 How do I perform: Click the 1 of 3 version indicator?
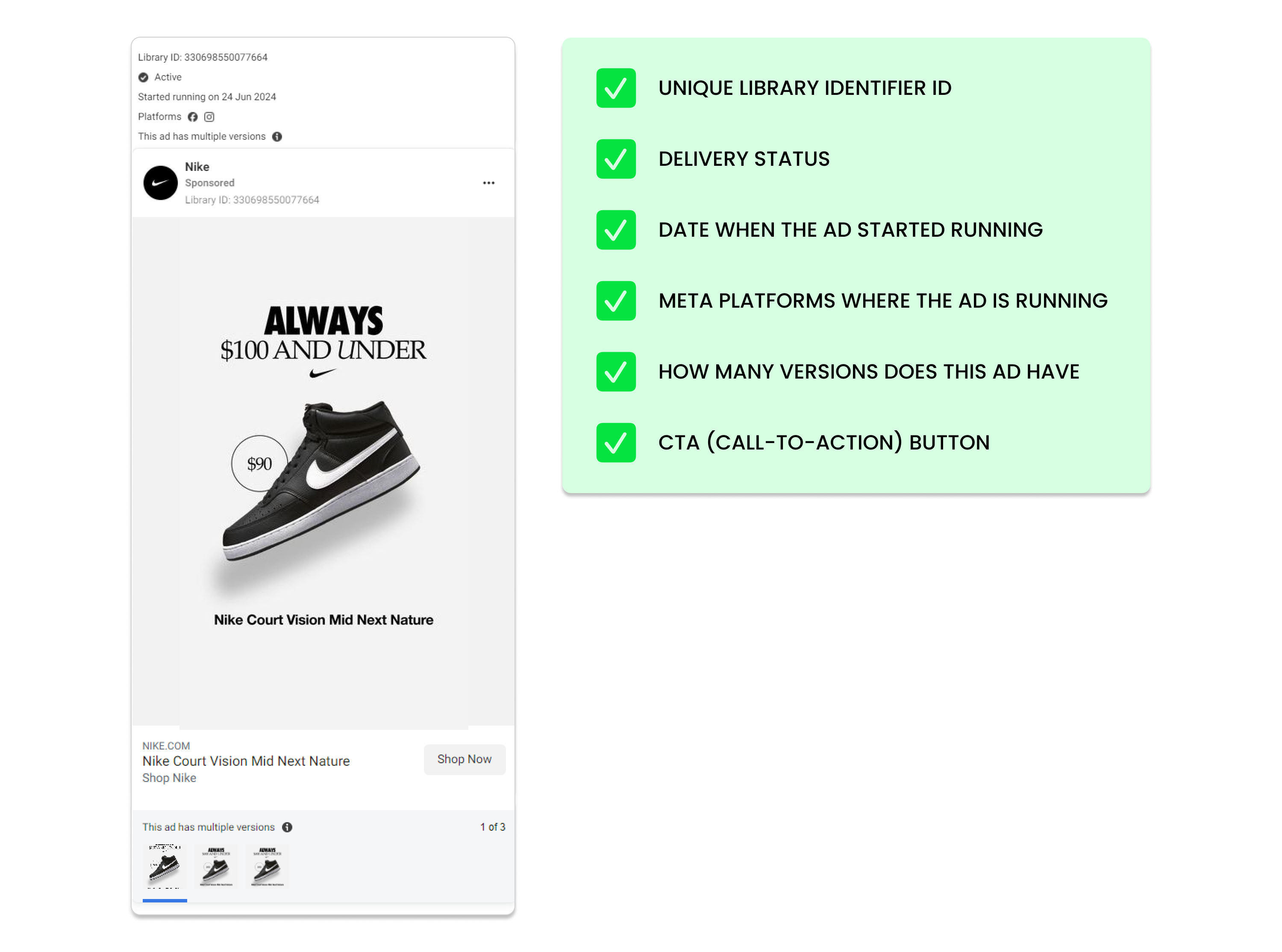(x=493, y=827)
